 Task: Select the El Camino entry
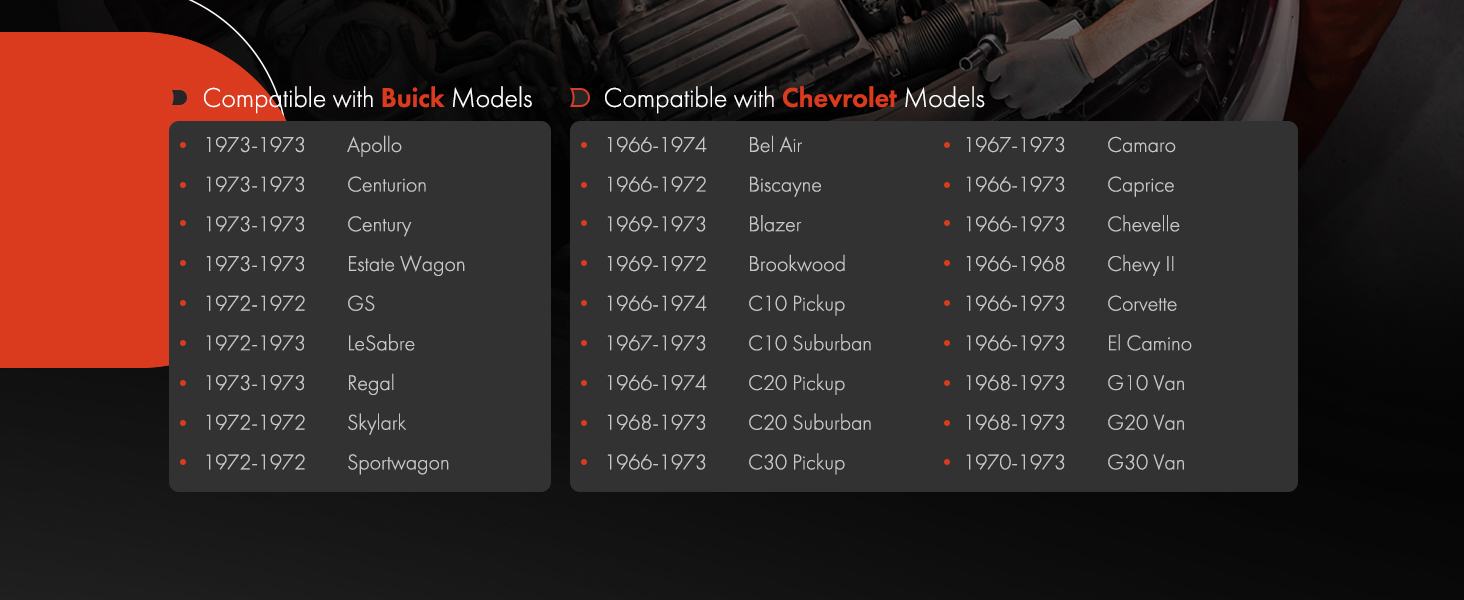tap(1150, 344)
